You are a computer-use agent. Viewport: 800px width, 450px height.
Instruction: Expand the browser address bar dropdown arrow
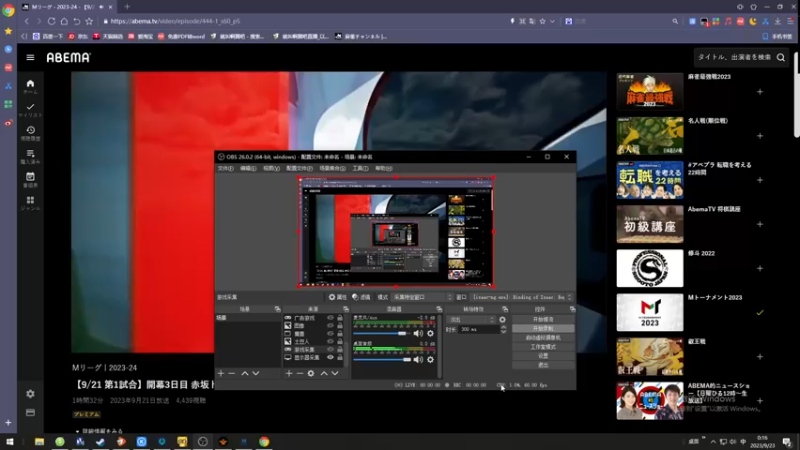[x=552, y=21]
